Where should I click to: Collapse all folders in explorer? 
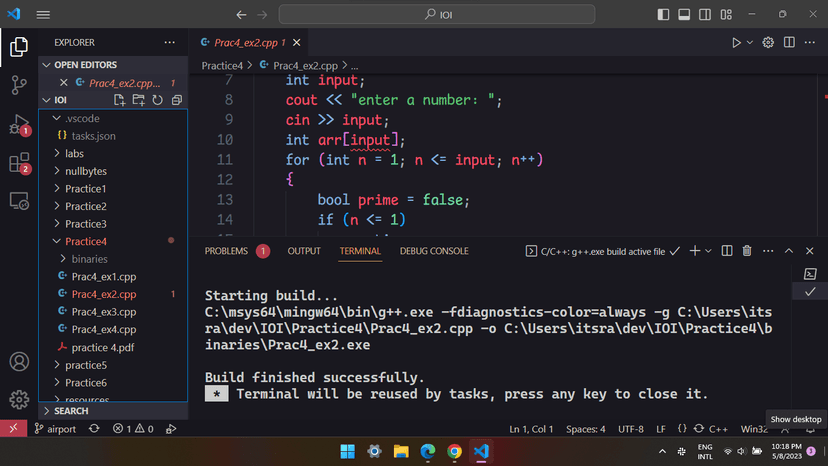tap(176, 100)
